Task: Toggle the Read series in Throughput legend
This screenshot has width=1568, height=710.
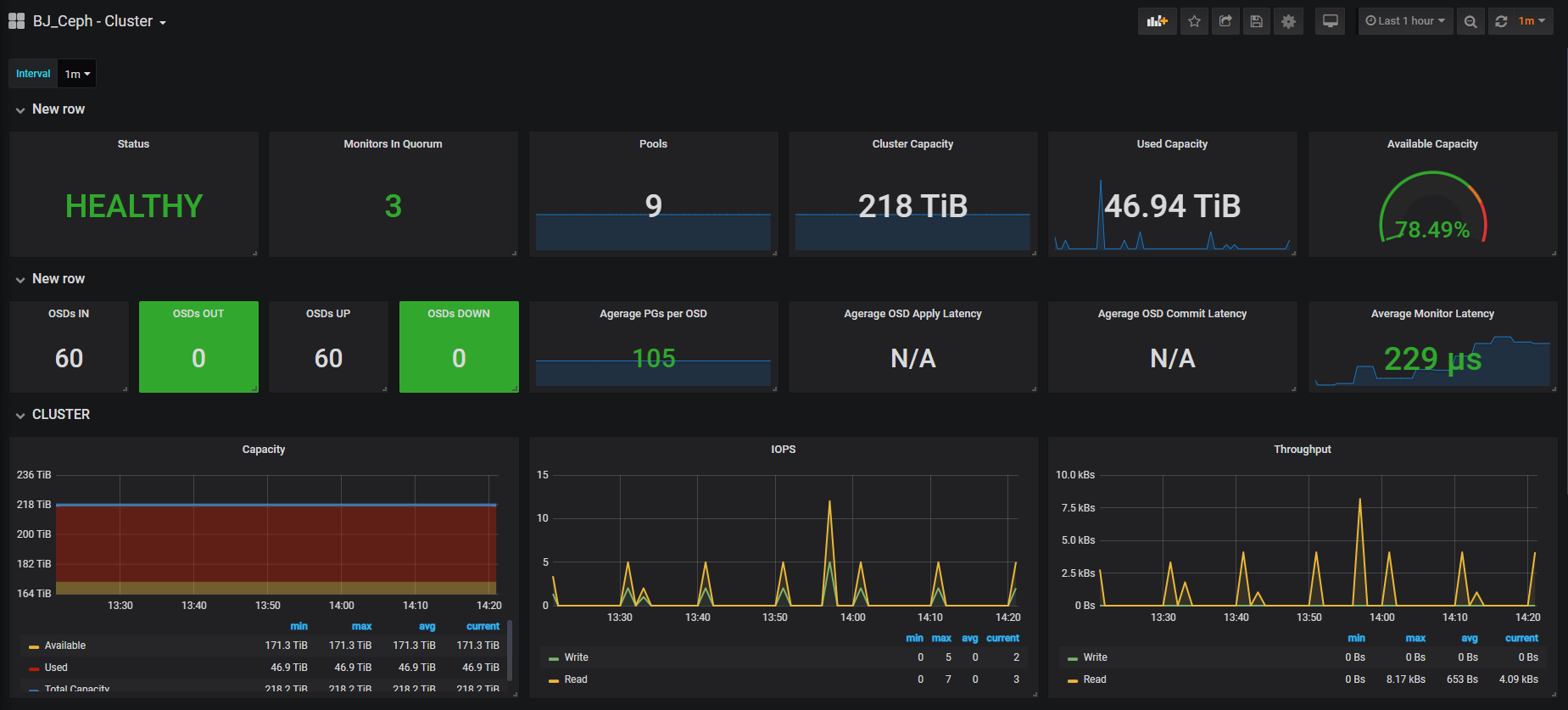Action: pyautogui.click(x=1095, y=679)
